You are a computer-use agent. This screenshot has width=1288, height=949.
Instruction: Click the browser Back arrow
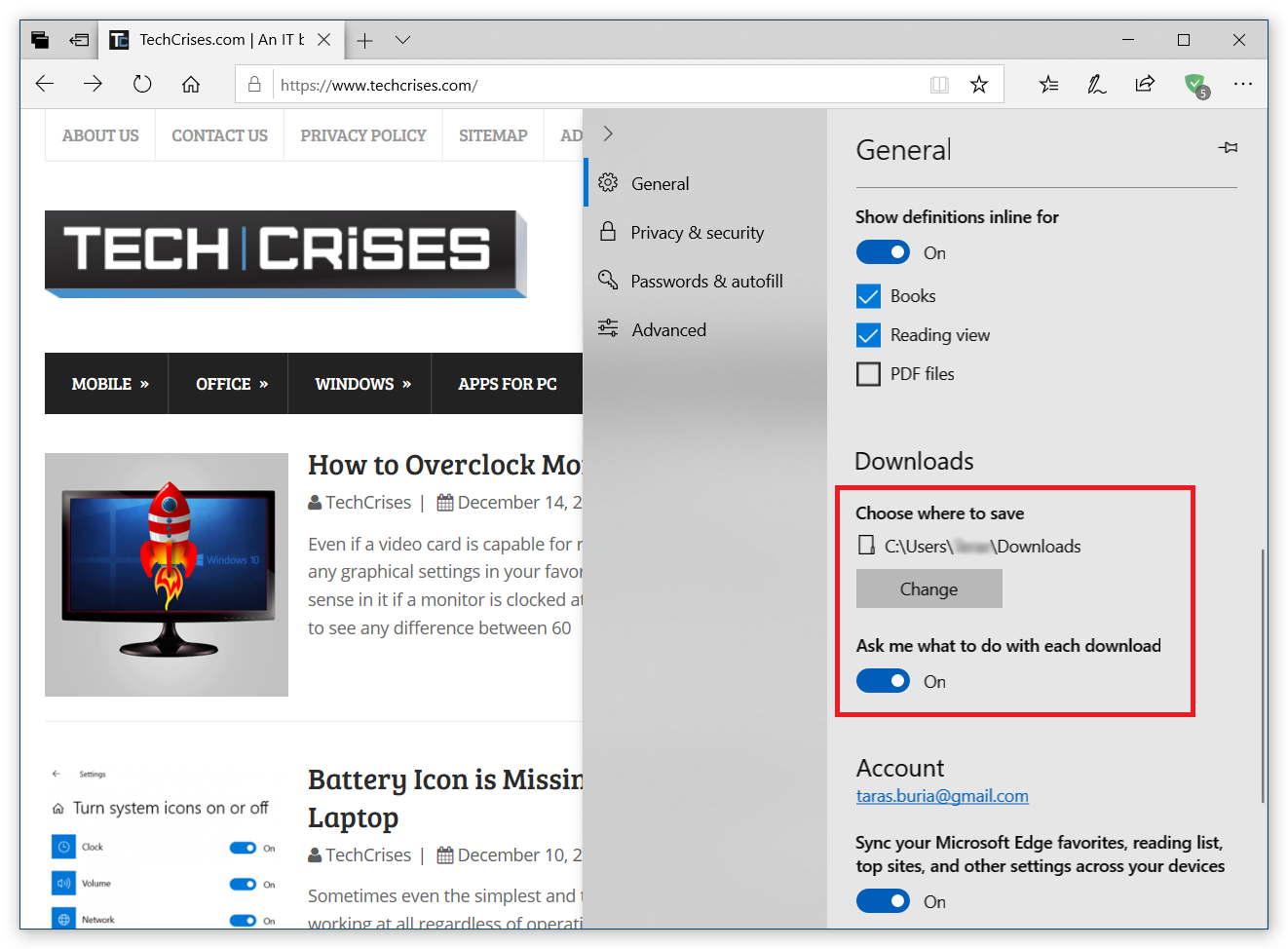click(45, 84)
